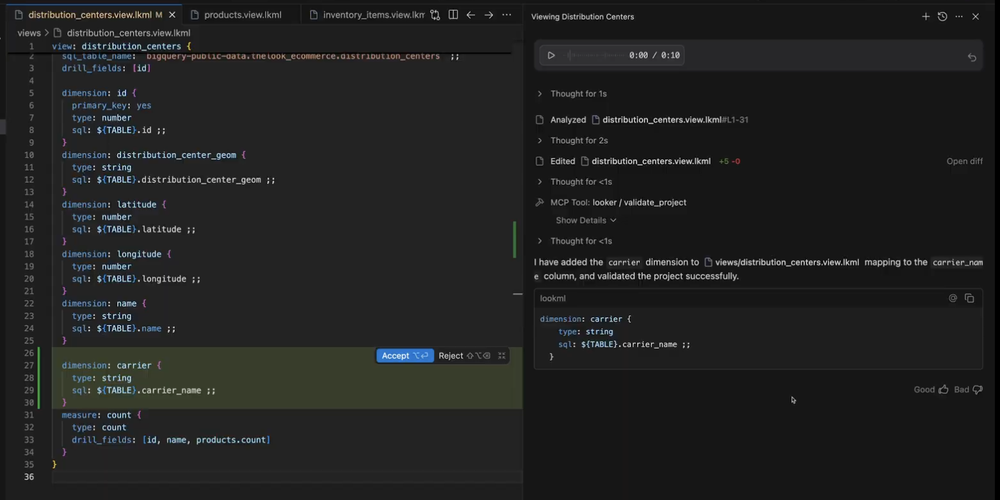Click the 'Viewing Distribution Centers' panel title
The width and height of the screenshot is (1000, 500).
(582, 17)
